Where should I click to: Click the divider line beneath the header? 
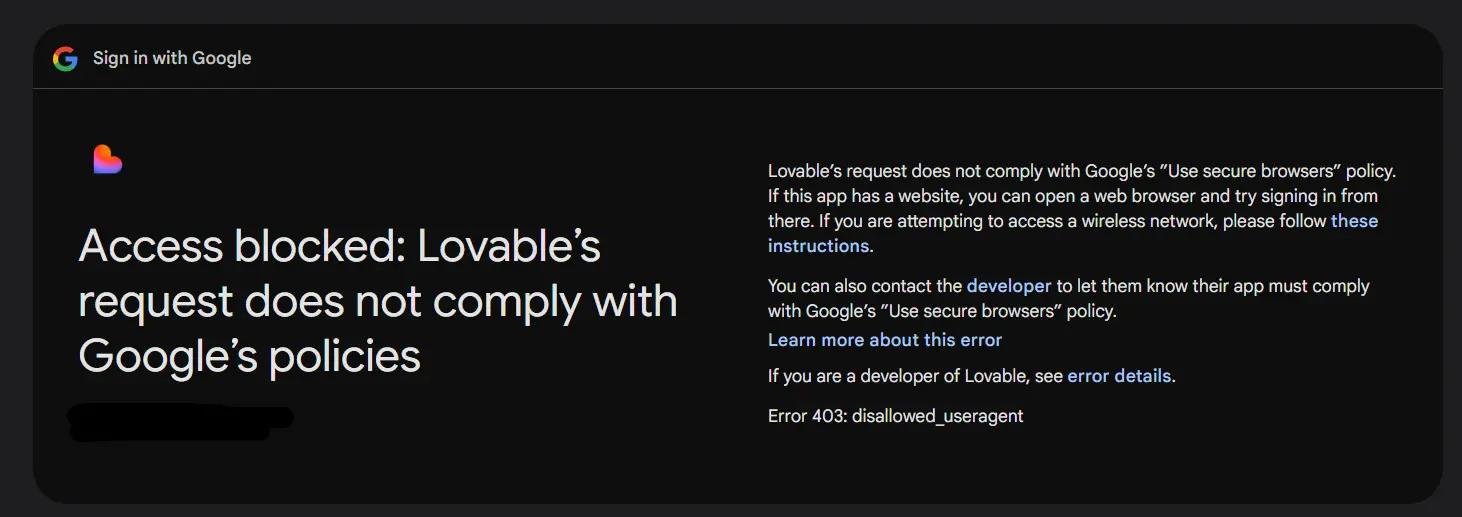pyautogui.click(x=738, y=88)
